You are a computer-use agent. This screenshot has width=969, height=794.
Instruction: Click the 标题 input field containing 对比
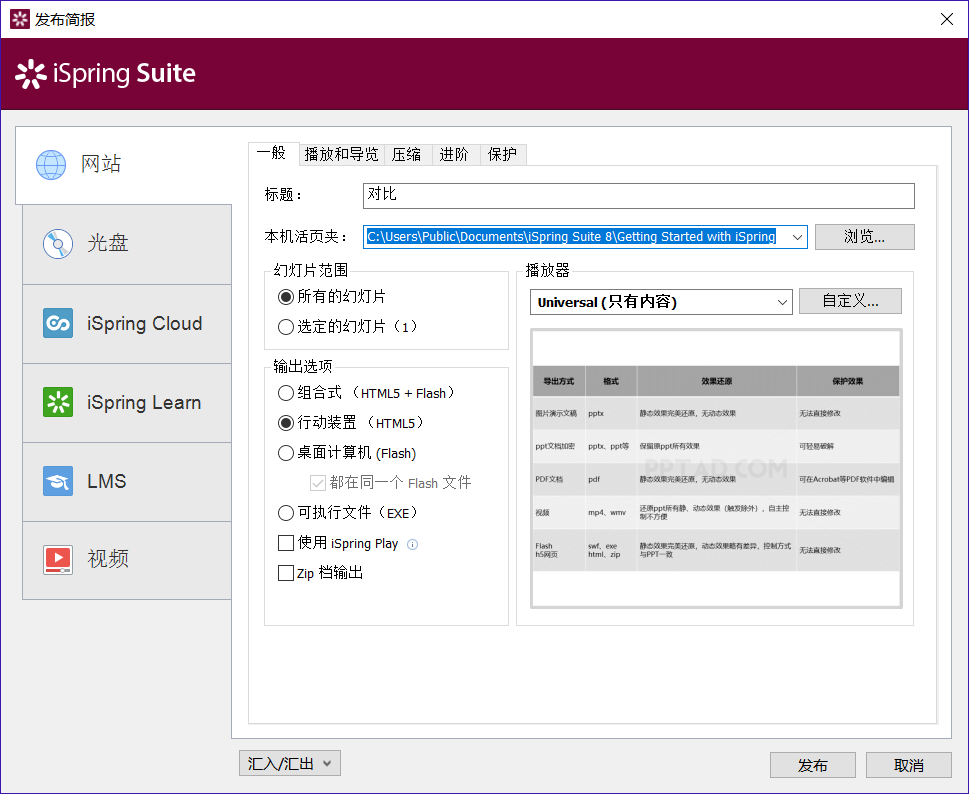point(638,195)
